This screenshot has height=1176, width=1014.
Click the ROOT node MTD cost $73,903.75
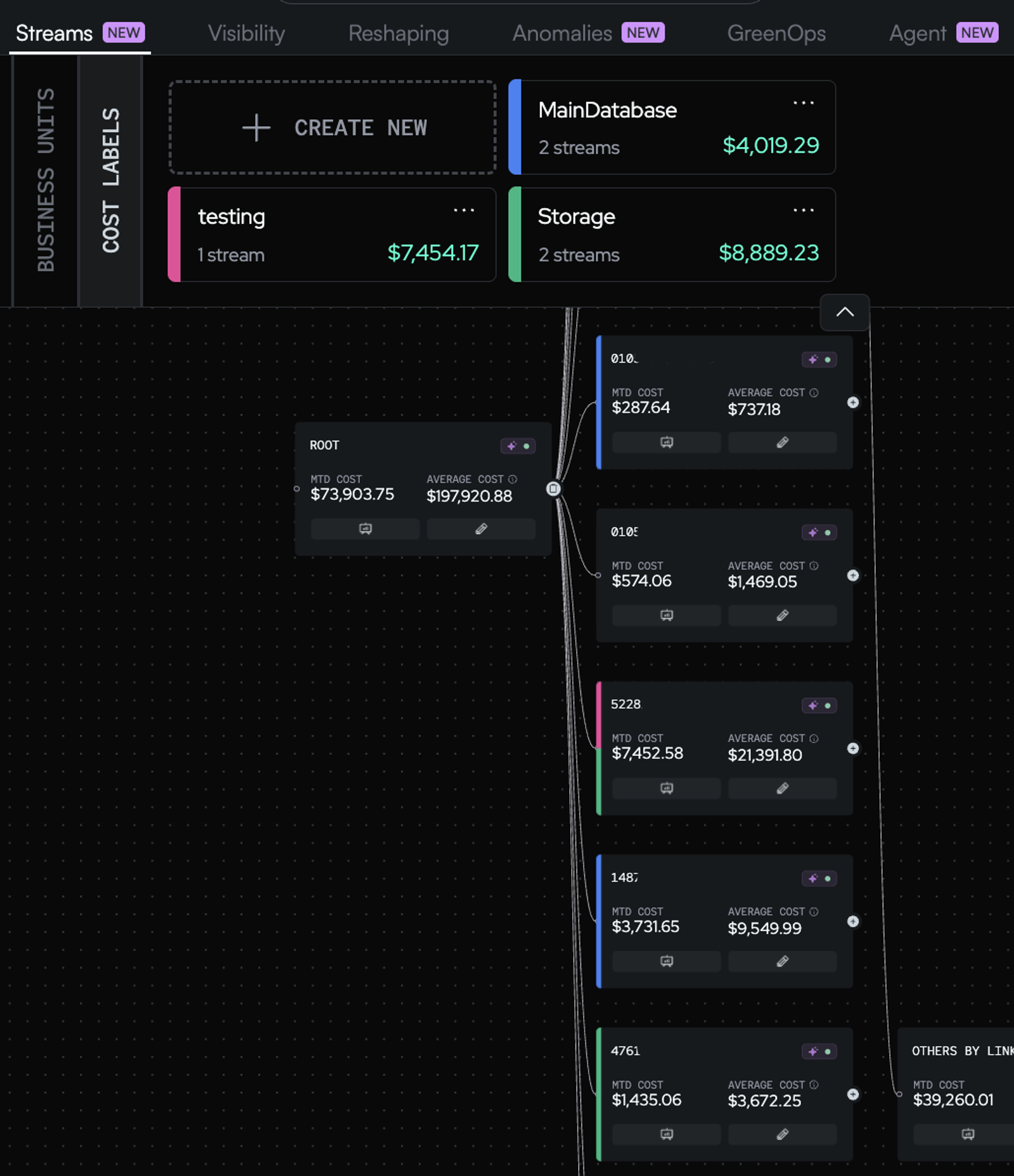[x=352, y=494]
